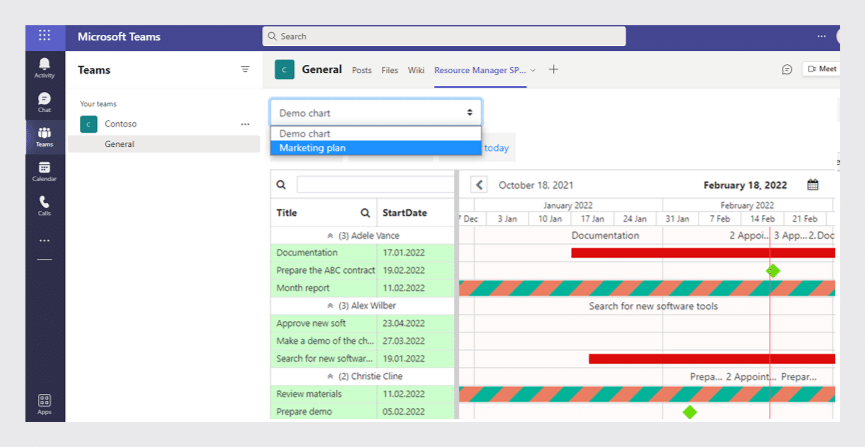Open the calendar date picker icon
865x447 pixels.
(x=813, y=185)
